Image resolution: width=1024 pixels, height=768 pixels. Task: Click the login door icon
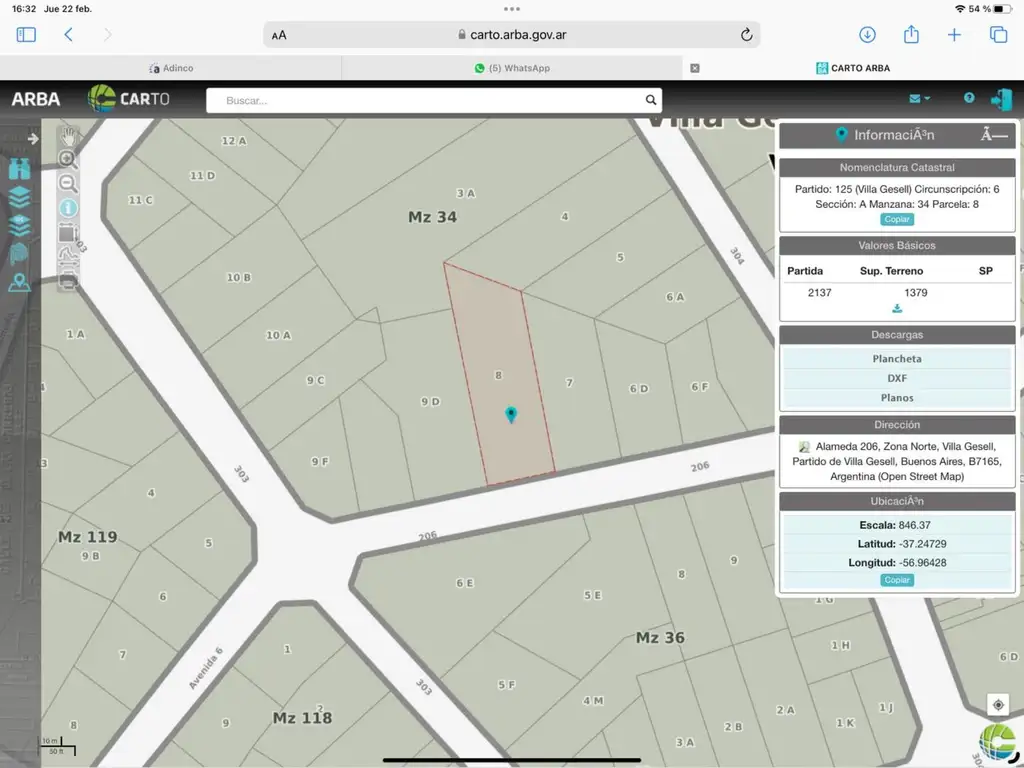click(x=1001, y=99)
